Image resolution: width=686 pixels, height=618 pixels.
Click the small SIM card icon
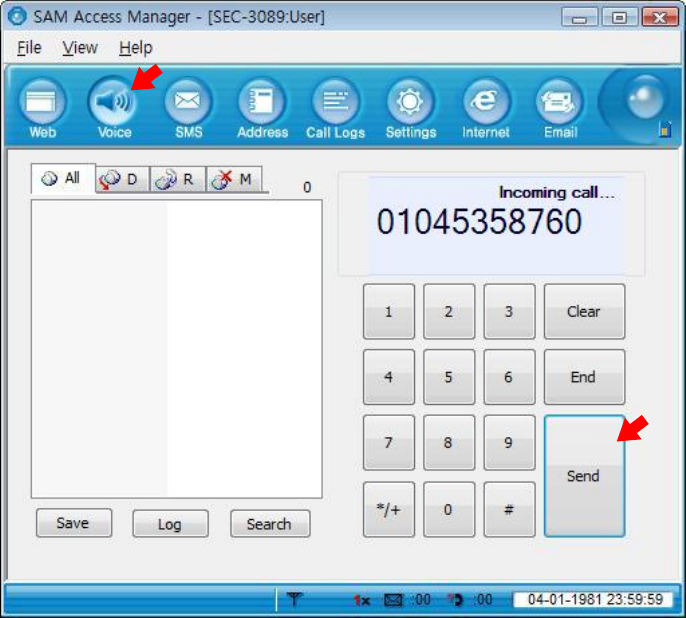[x=665, y=129]
